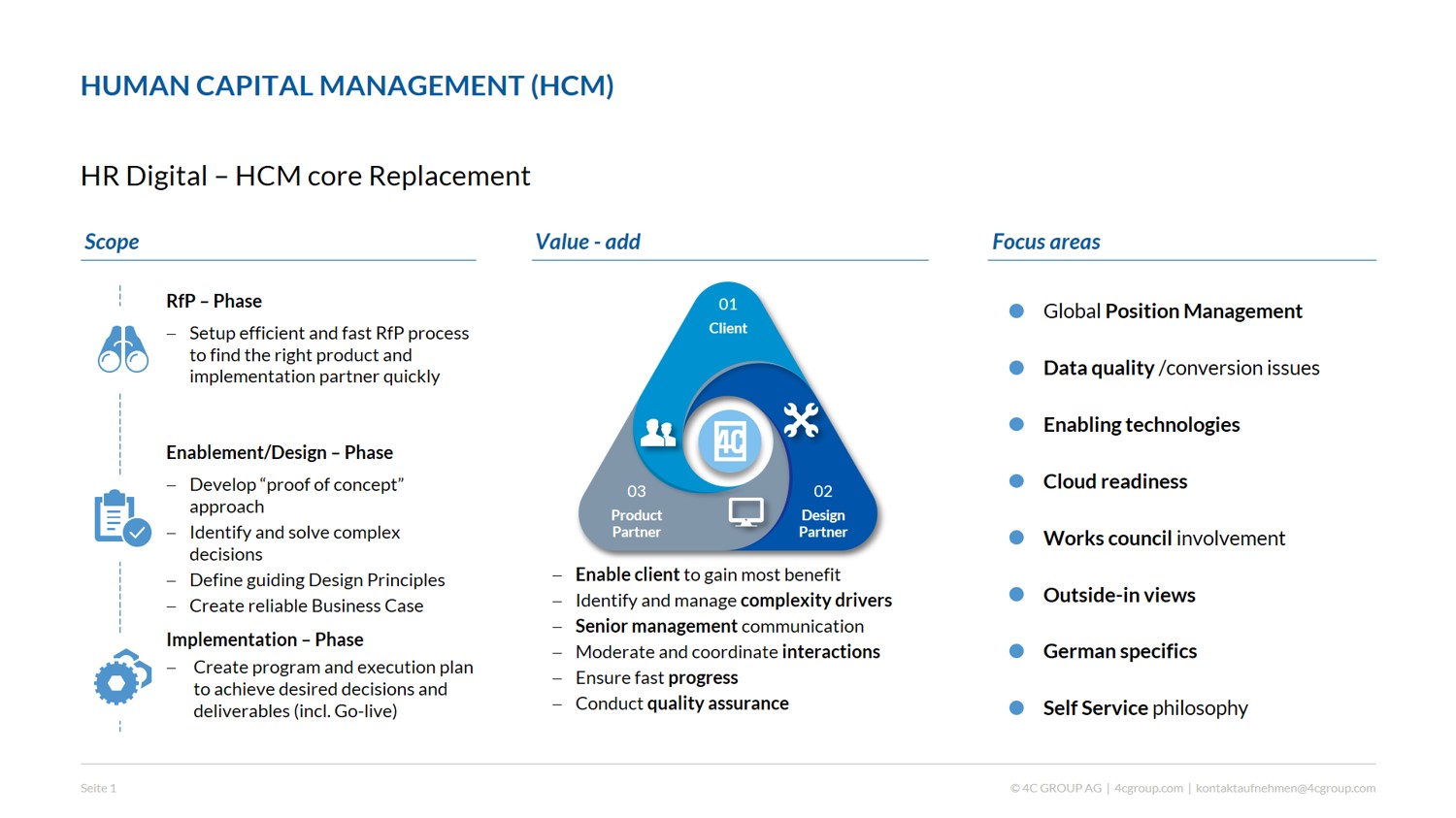The image size is (1456, 818).
Task: Click the Value - add section heading
Action: click(x=587, y=242)
